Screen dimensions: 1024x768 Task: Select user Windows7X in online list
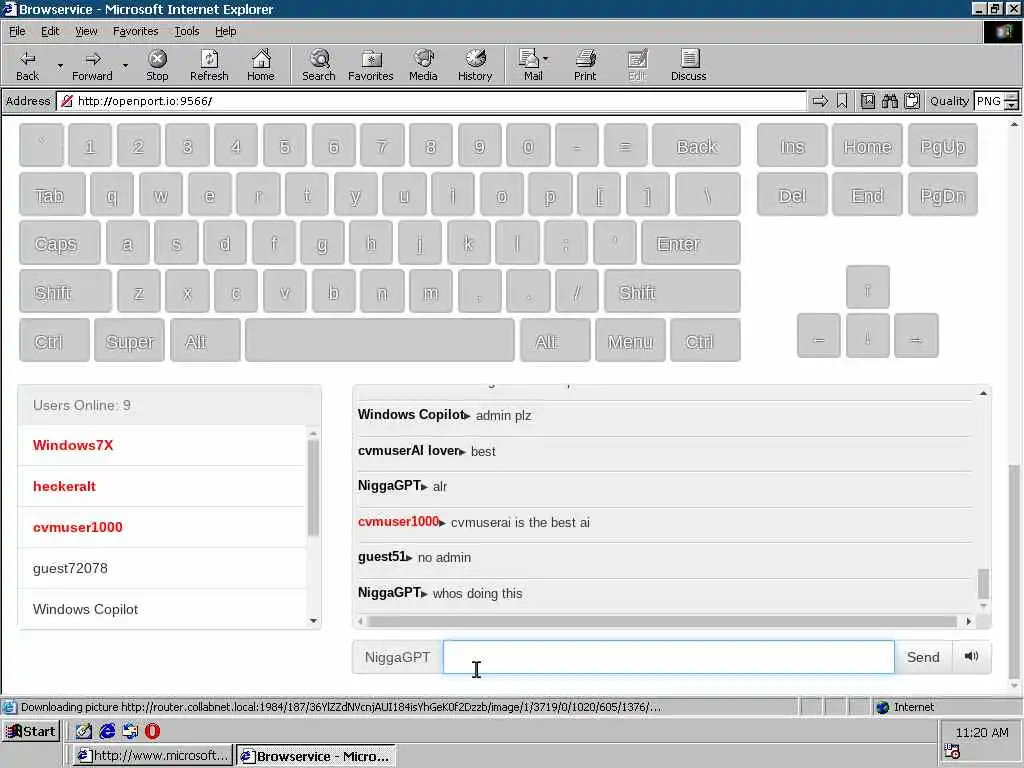[x=163, y=445]
